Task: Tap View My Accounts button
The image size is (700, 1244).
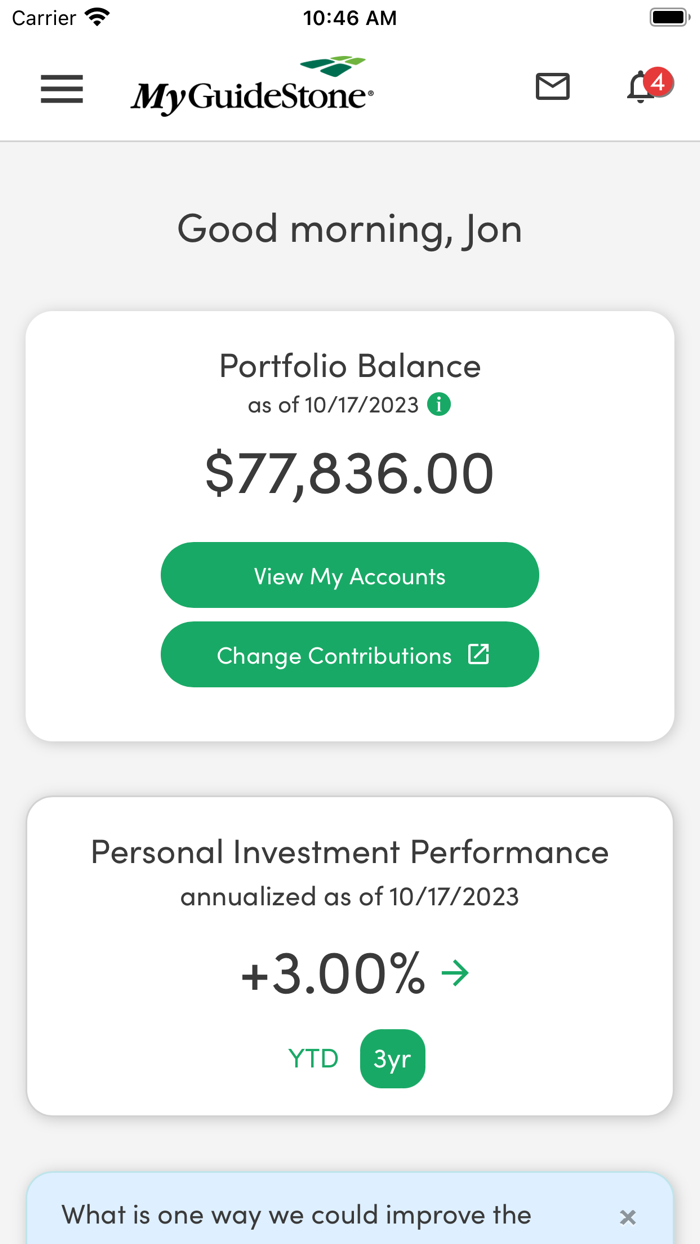Action: pos(350,575)
